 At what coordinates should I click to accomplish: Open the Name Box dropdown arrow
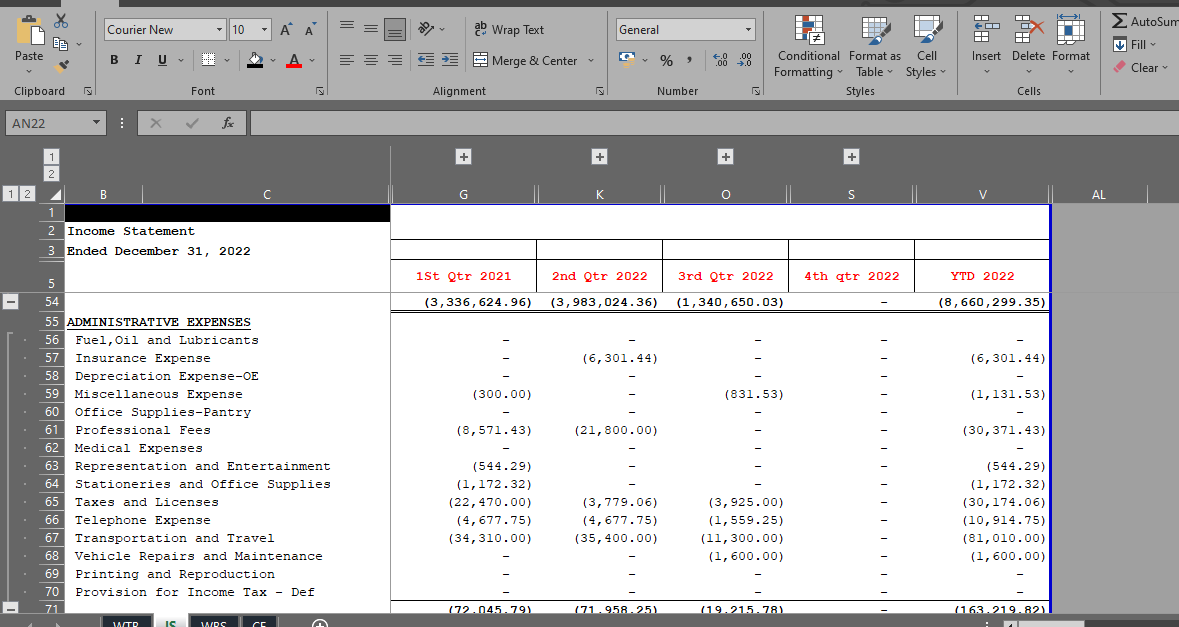coord(96,123)
